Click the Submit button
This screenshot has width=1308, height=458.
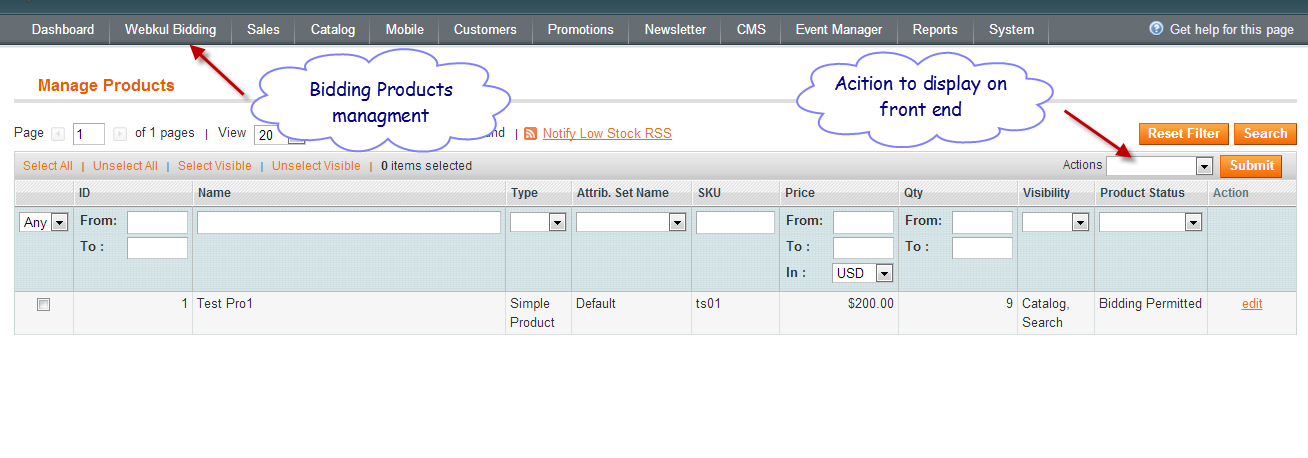(1251, 166)
